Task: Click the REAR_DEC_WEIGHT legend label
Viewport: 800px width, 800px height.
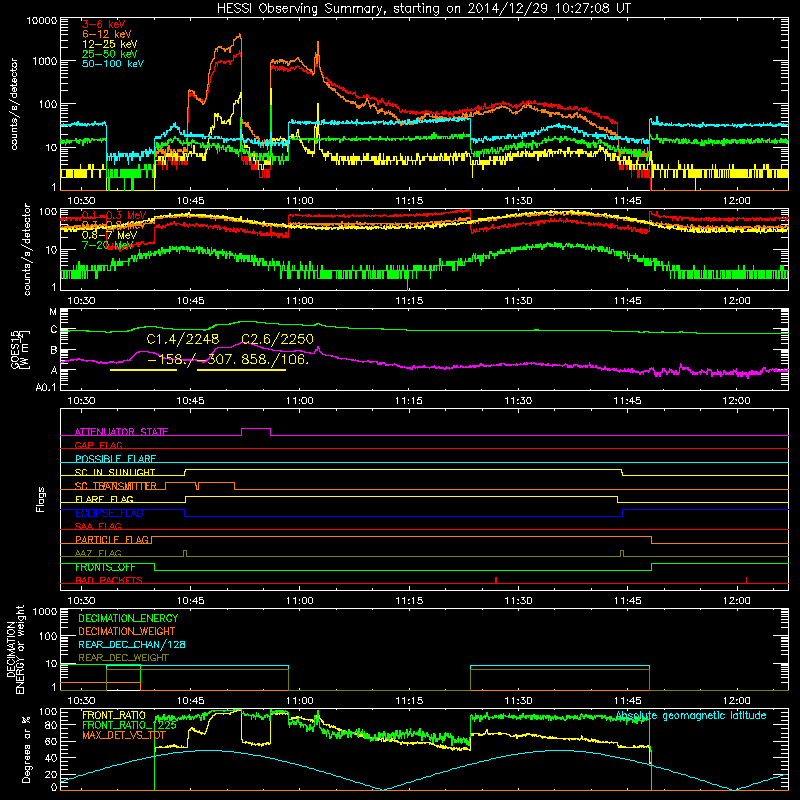Action: pyautogui.click(x=123, y=658)
